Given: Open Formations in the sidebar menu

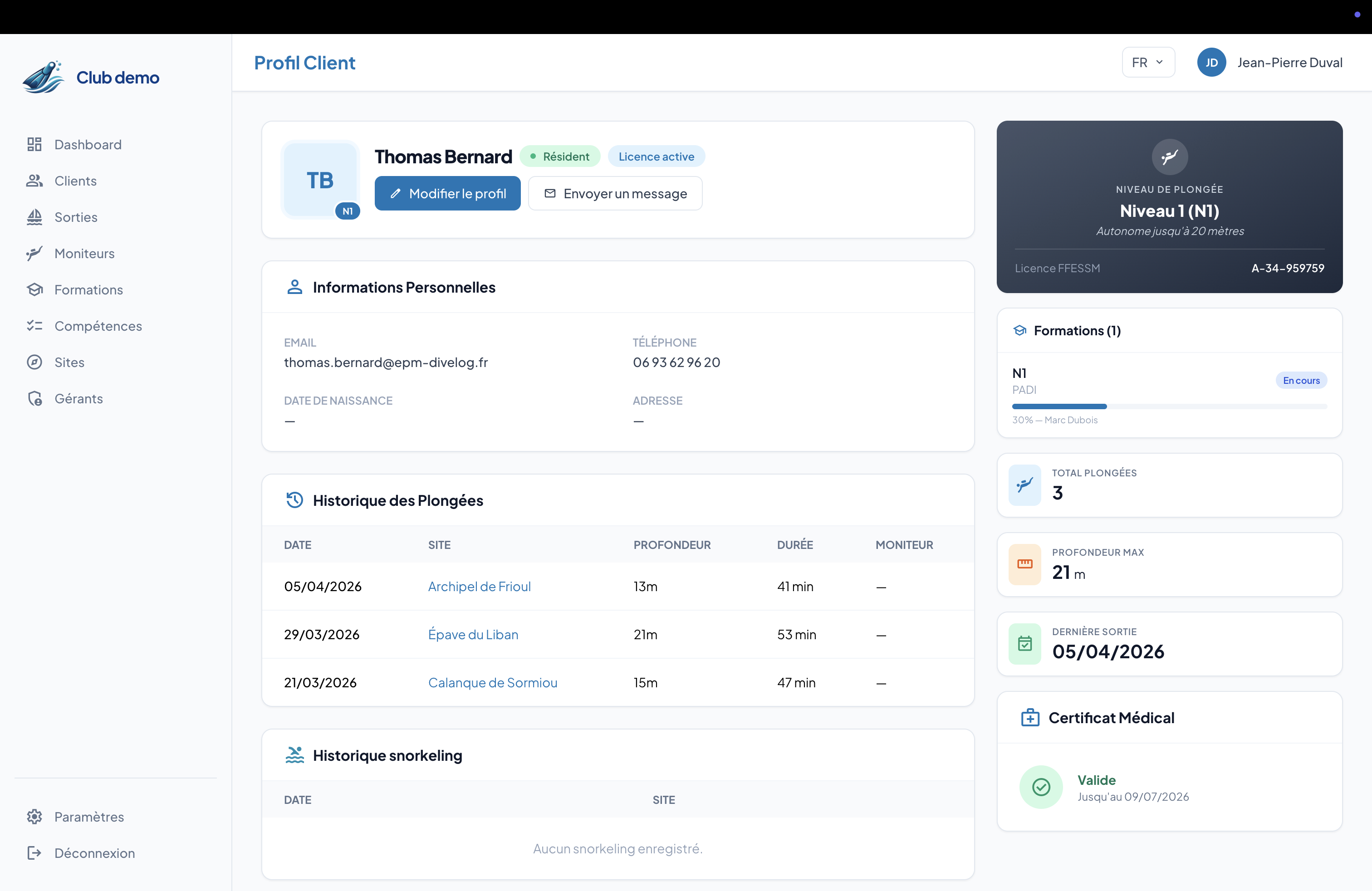Looking at the screenshot, I should coord(88,289).
